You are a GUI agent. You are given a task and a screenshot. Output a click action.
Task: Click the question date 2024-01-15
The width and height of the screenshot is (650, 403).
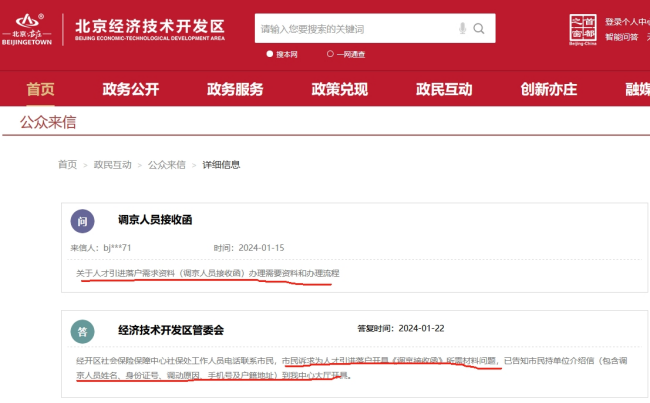coord(262,248)
